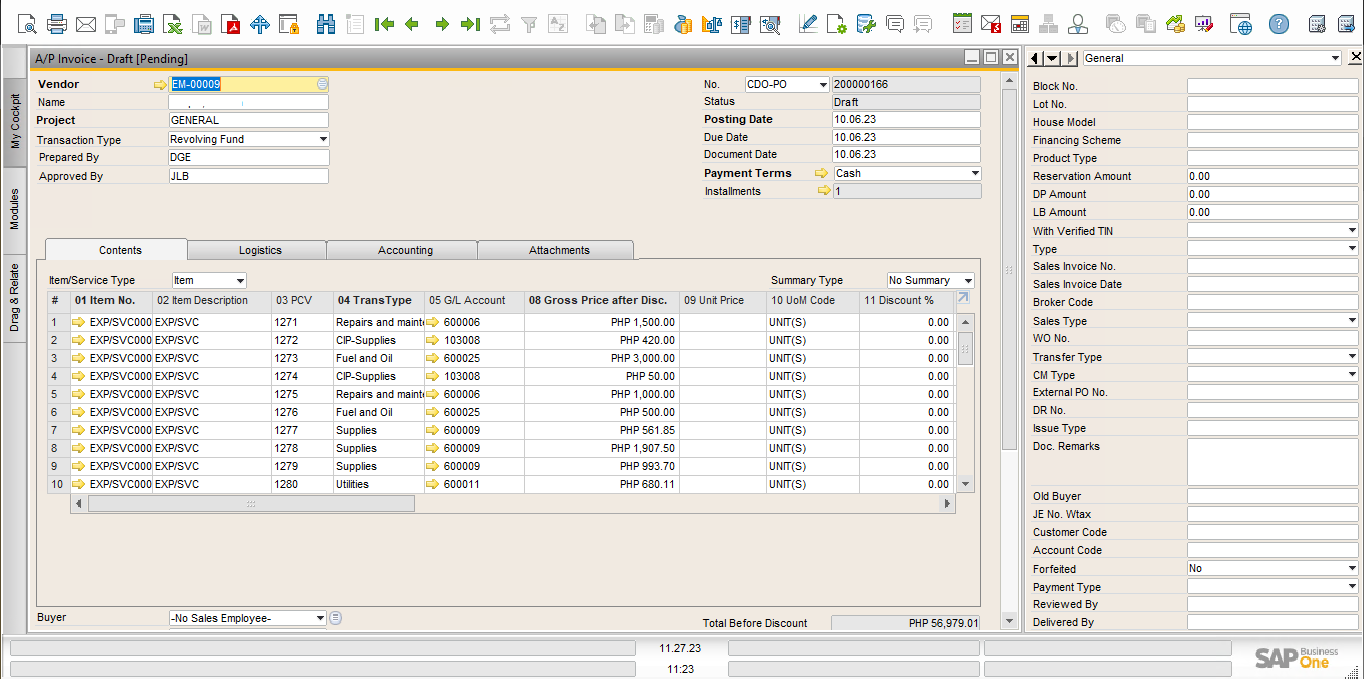
Task: Go to the first data record
Action: click(x=384, y=24)
